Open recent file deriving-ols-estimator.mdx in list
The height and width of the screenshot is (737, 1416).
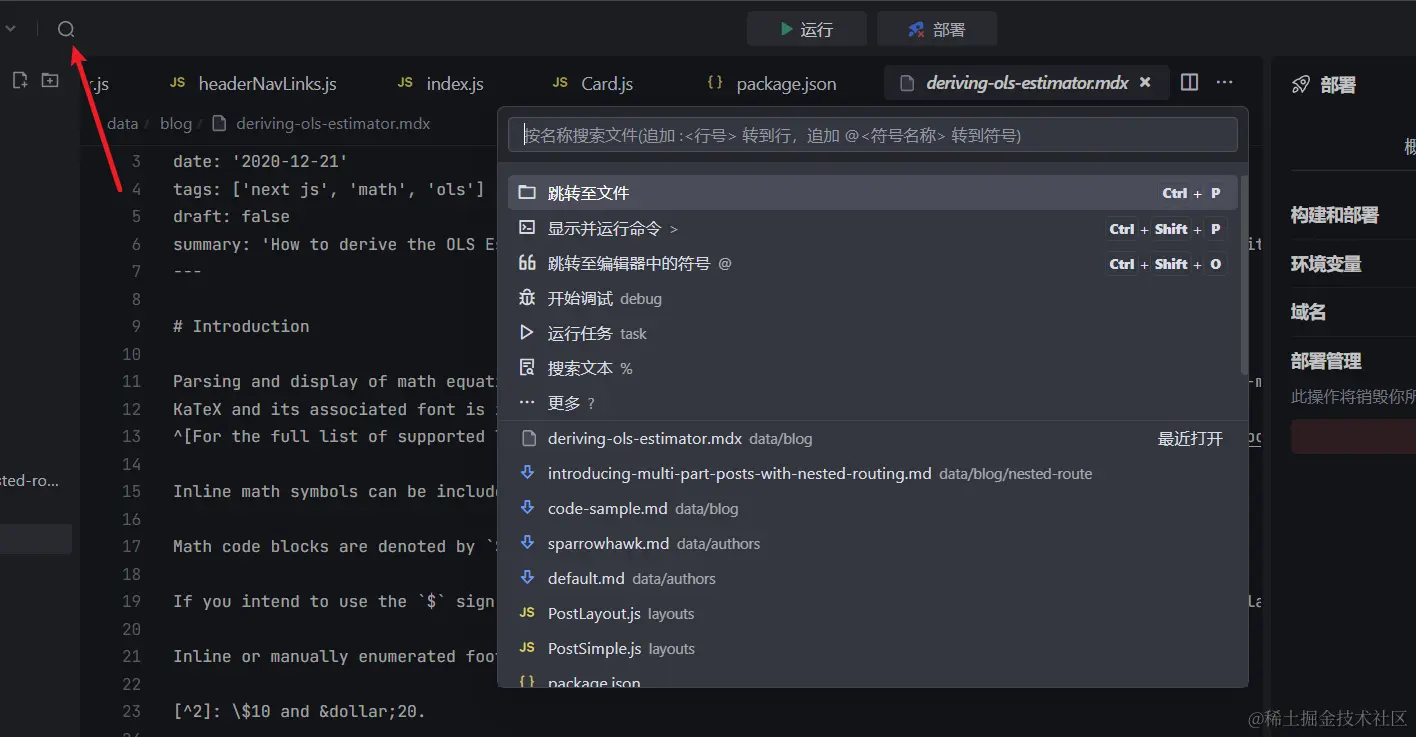[873, 438]
